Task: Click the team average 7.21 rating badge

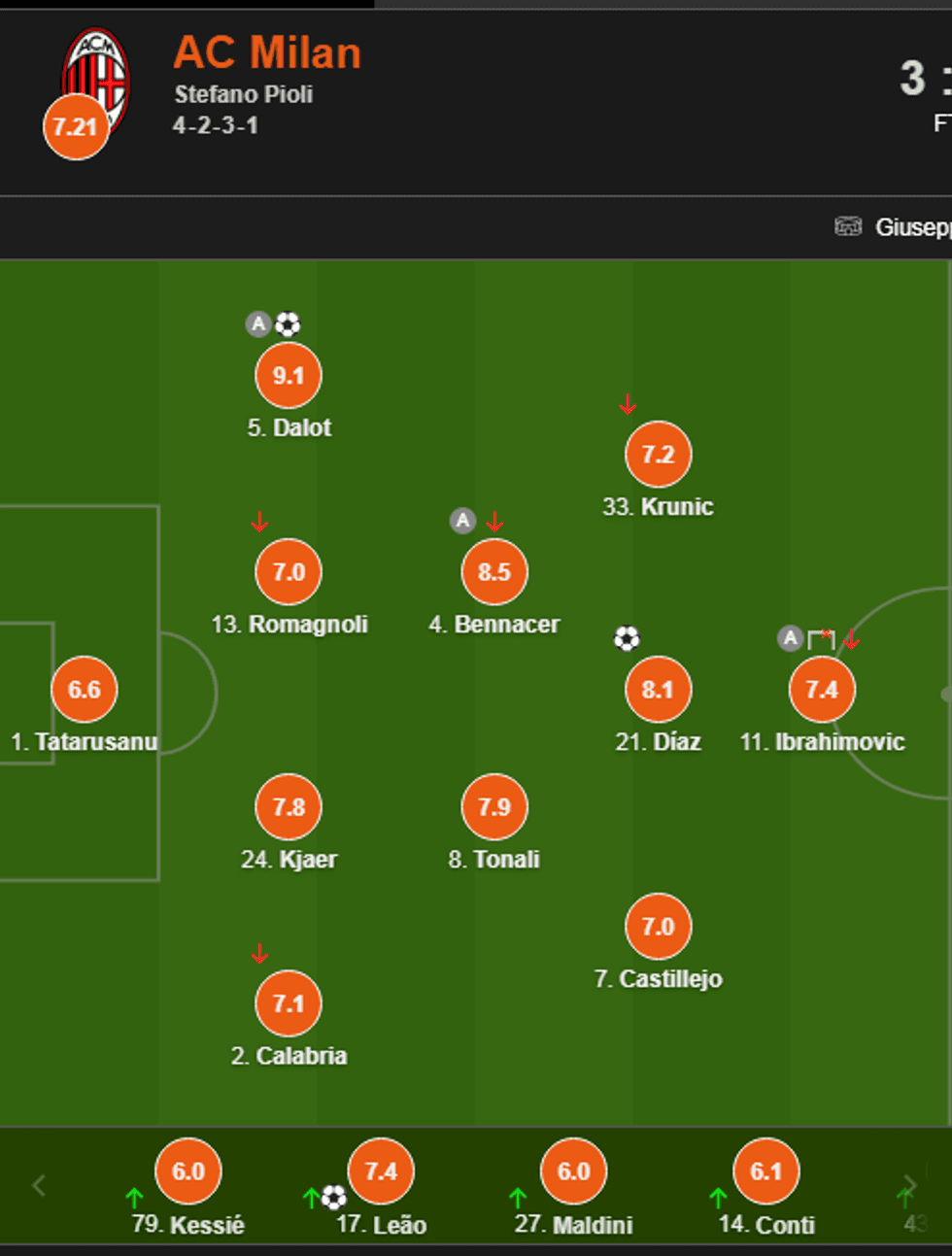Action: click(x=76, y=127)
